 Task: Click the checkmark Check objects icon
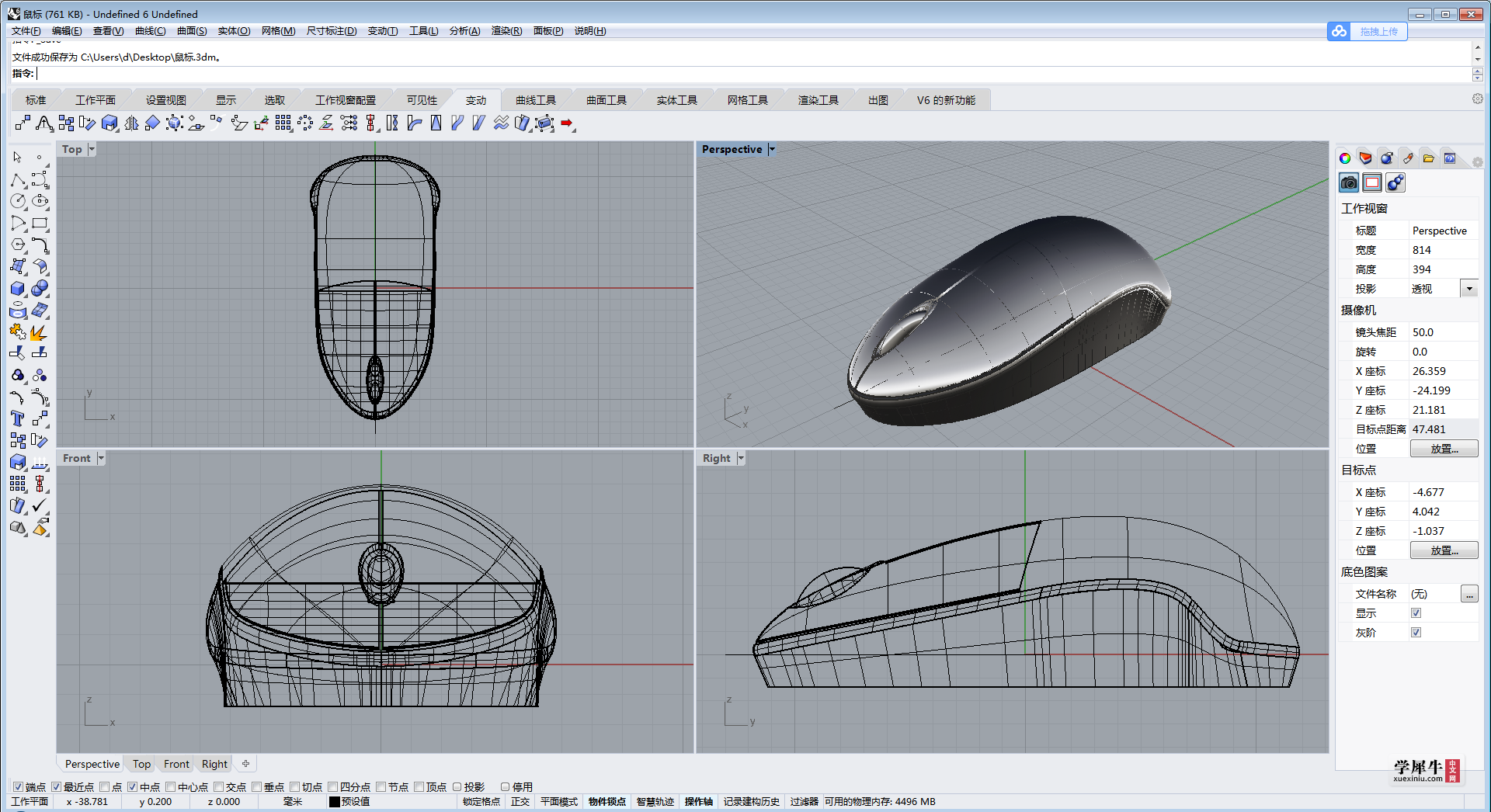click(40, 505)
